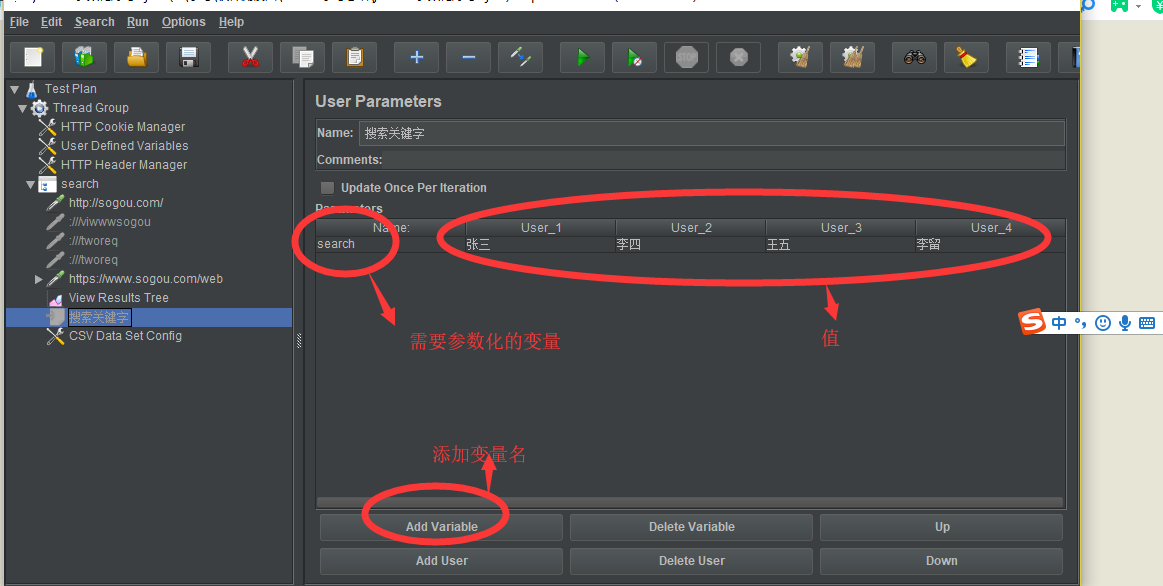Collapse the Thread Group tree node
This screenshot has height=586, width=1163.
pos(23,108)
